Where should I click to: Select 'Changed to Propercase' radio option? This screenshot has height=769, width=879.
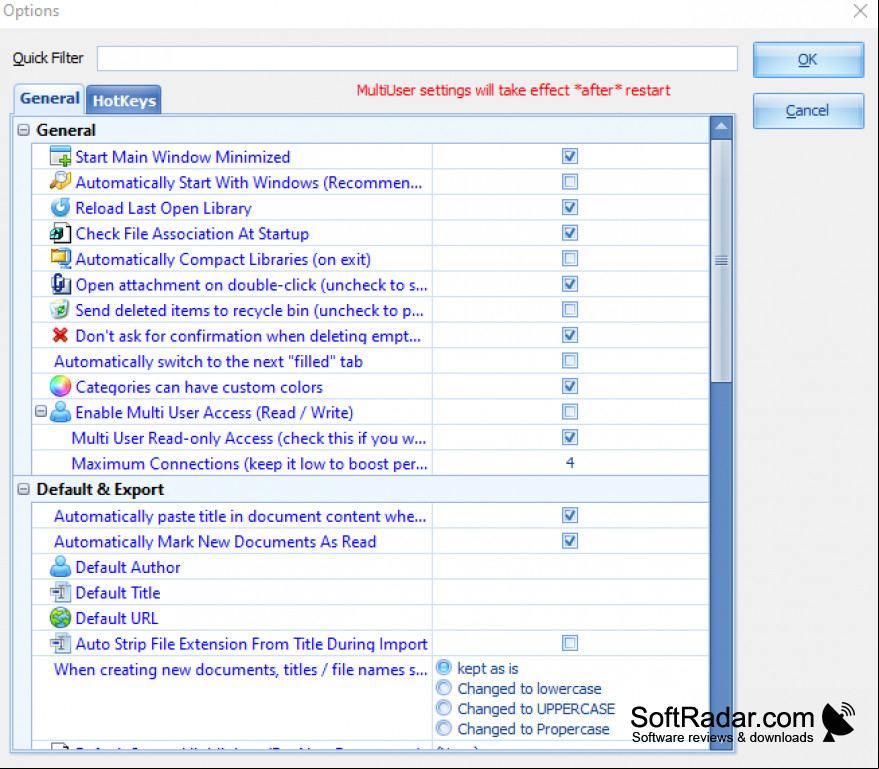443,728
